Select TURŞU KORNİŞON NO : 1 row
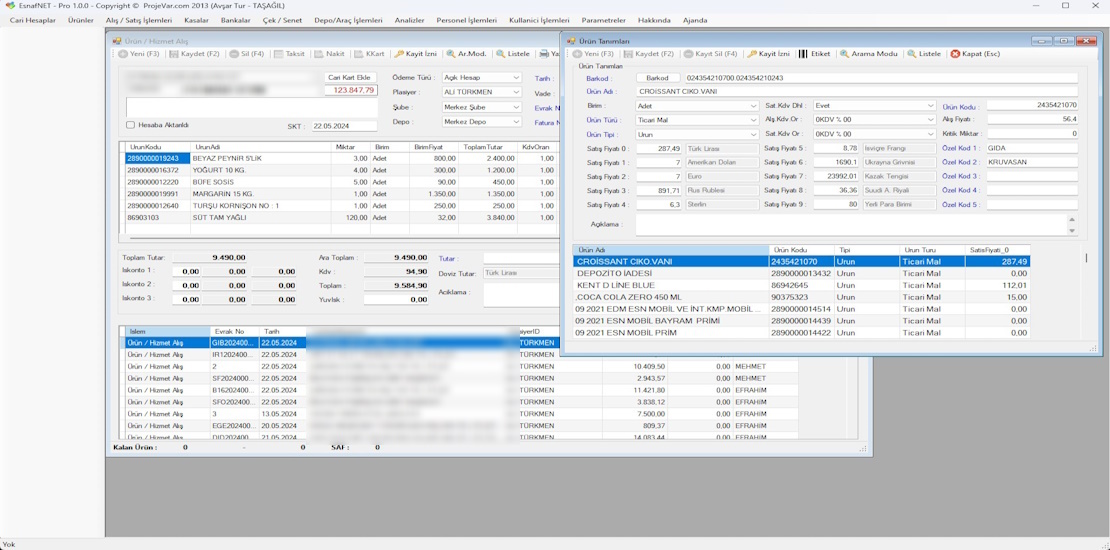The height and width of the screenshot is (550, 1110). 342,206
